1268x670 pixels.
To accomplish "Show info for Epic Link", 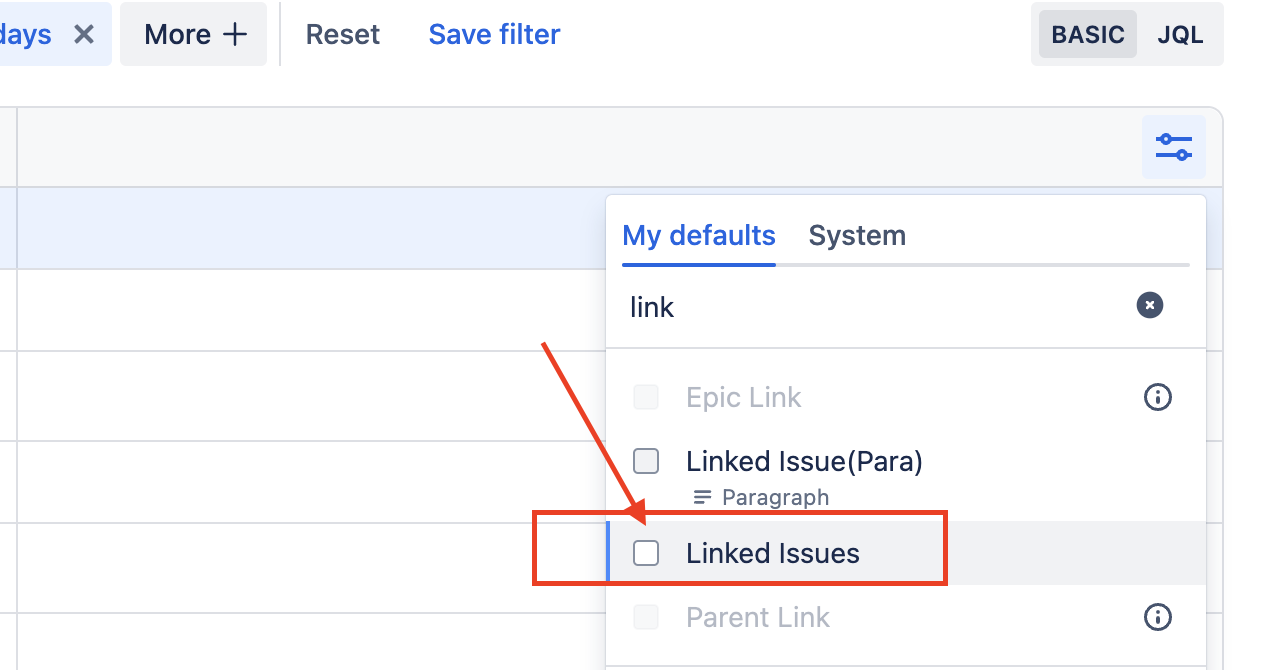I will coord(1157,397).
